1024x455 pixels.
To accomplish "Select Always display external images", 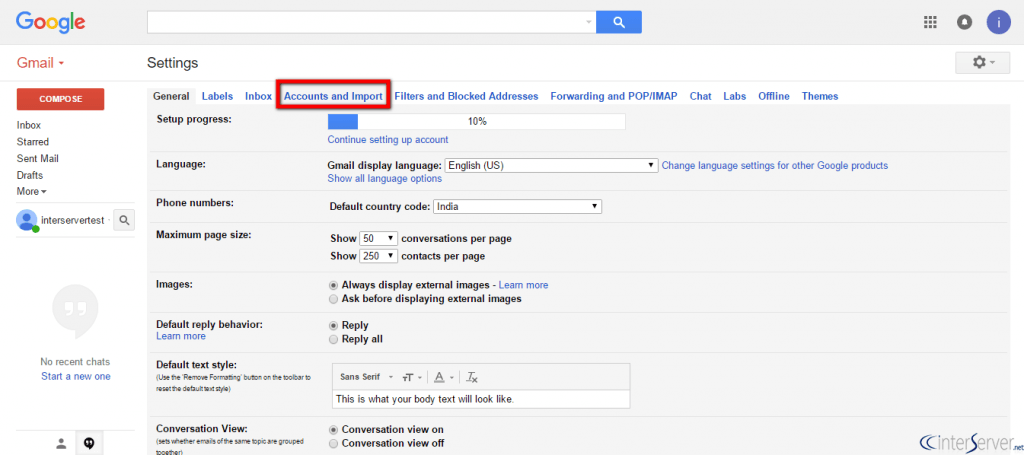I will [x=334, y=285].
